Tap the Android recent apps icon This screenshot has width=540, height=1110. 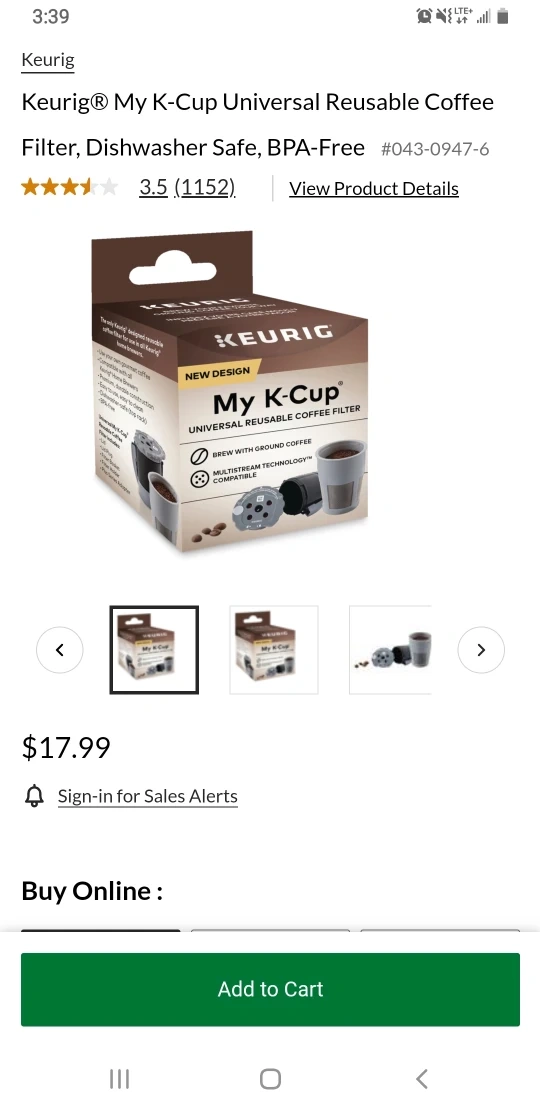click(x=120, y=1079)
